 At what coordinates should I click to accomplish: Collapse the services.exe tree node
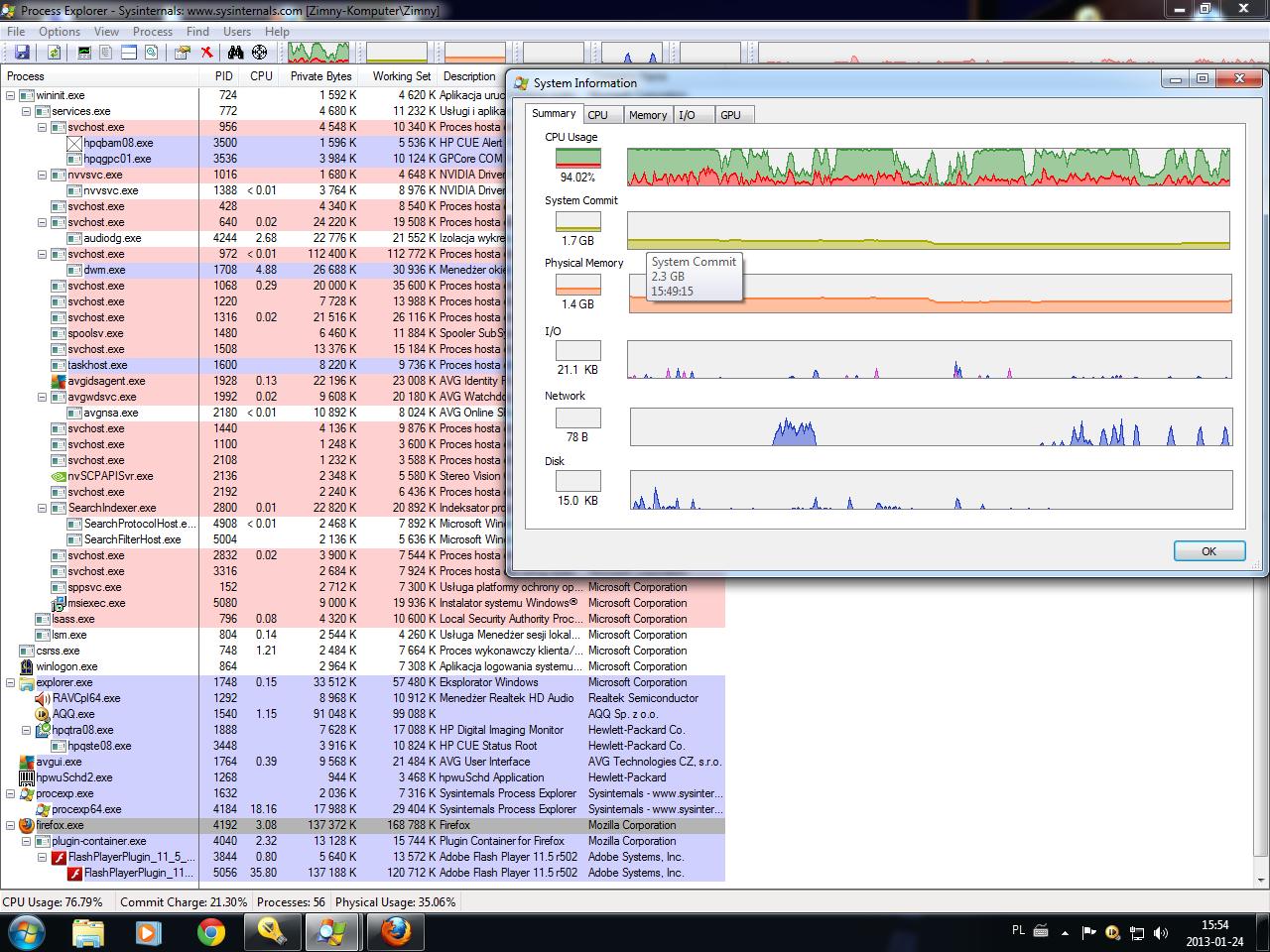[27, 111]
